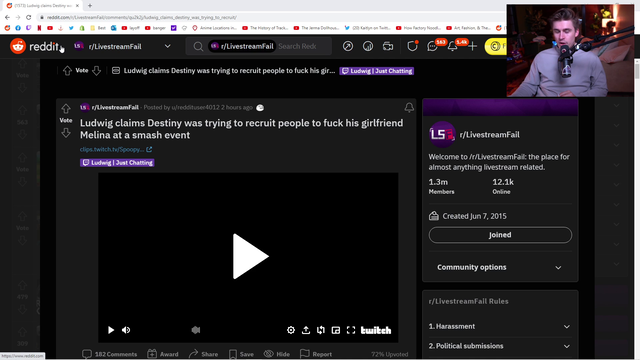Click the large center play button
The image size is (640, 360).
250,256
